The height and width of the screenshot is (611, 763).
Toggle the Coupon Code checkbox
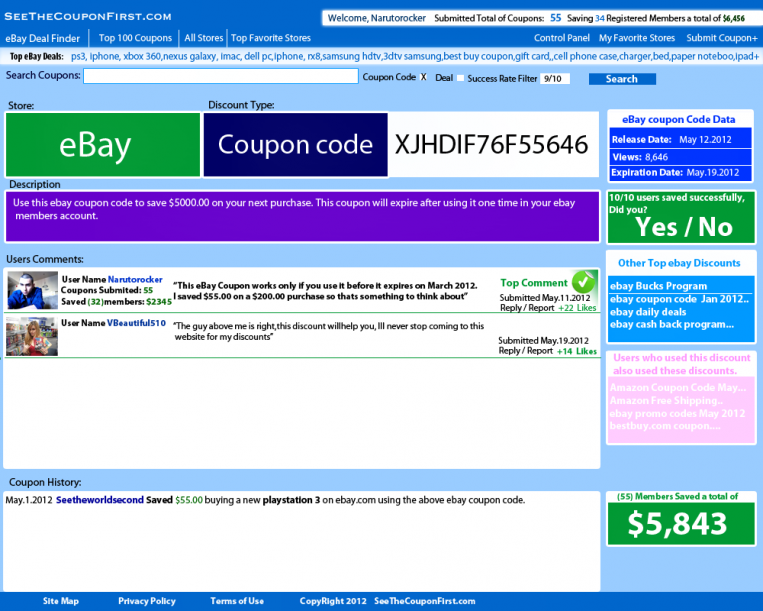(x=423, y=77)
